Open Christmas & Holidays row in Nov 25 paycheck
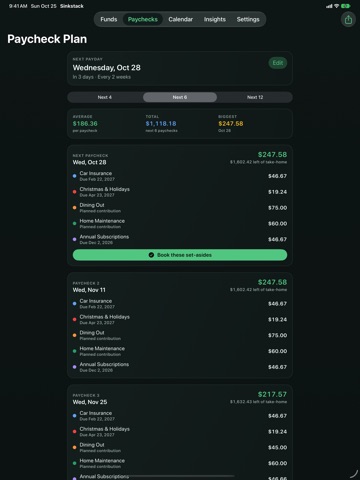The image size is (360, 480). coord(180,432)
